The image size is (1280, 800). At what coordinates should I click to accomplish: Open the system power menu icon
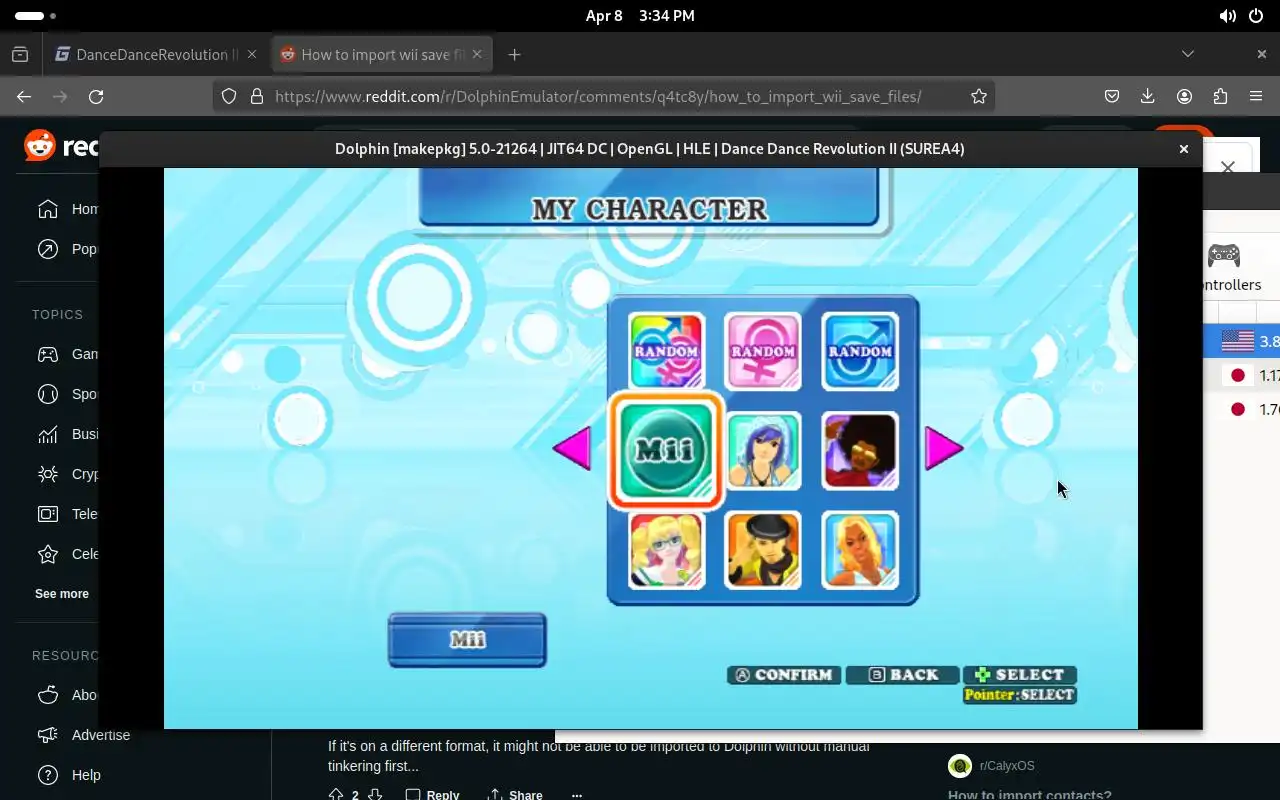point(1256,16)
